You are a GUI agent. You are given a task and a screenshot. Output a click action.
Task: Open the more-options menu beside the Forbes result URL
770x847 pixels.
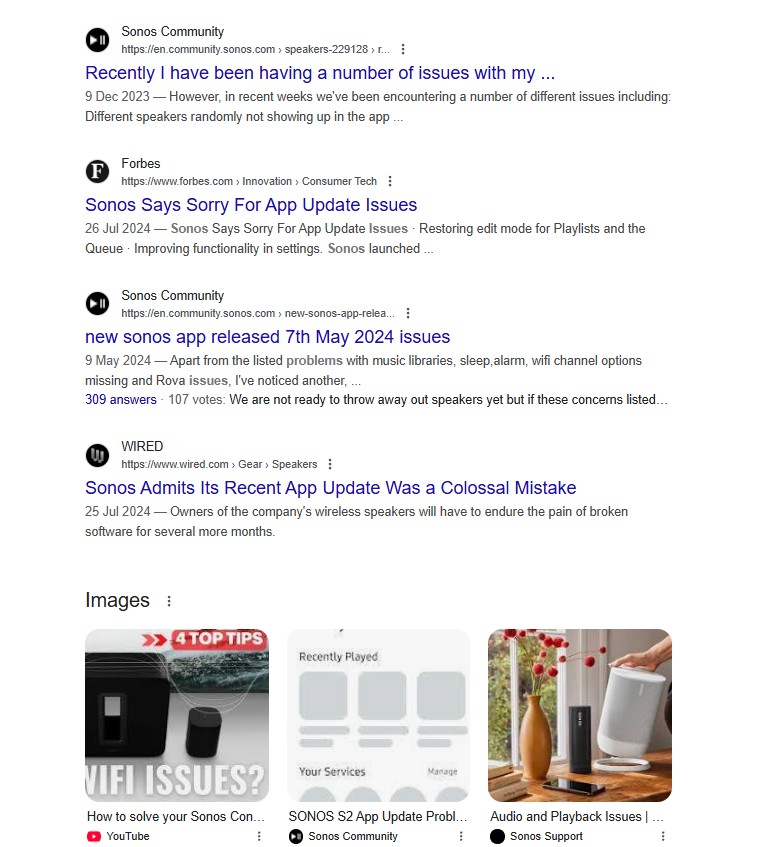[390, 182]
